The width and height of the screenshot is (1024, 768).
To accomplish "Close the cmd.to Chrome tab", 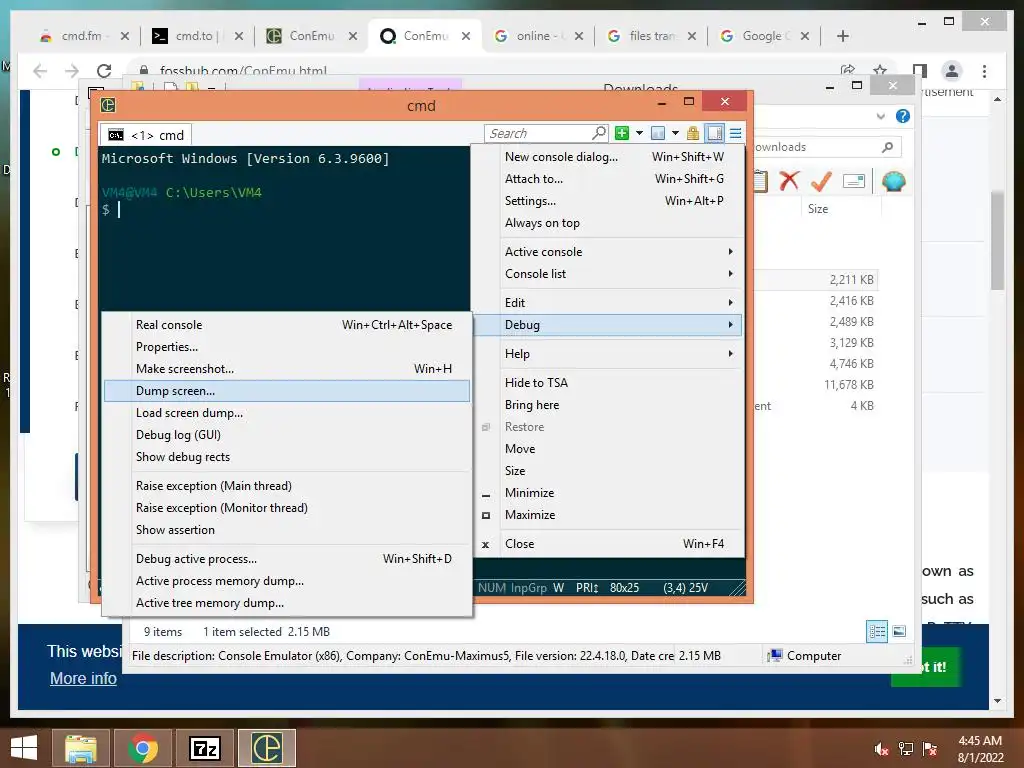I will click(238, 36).
